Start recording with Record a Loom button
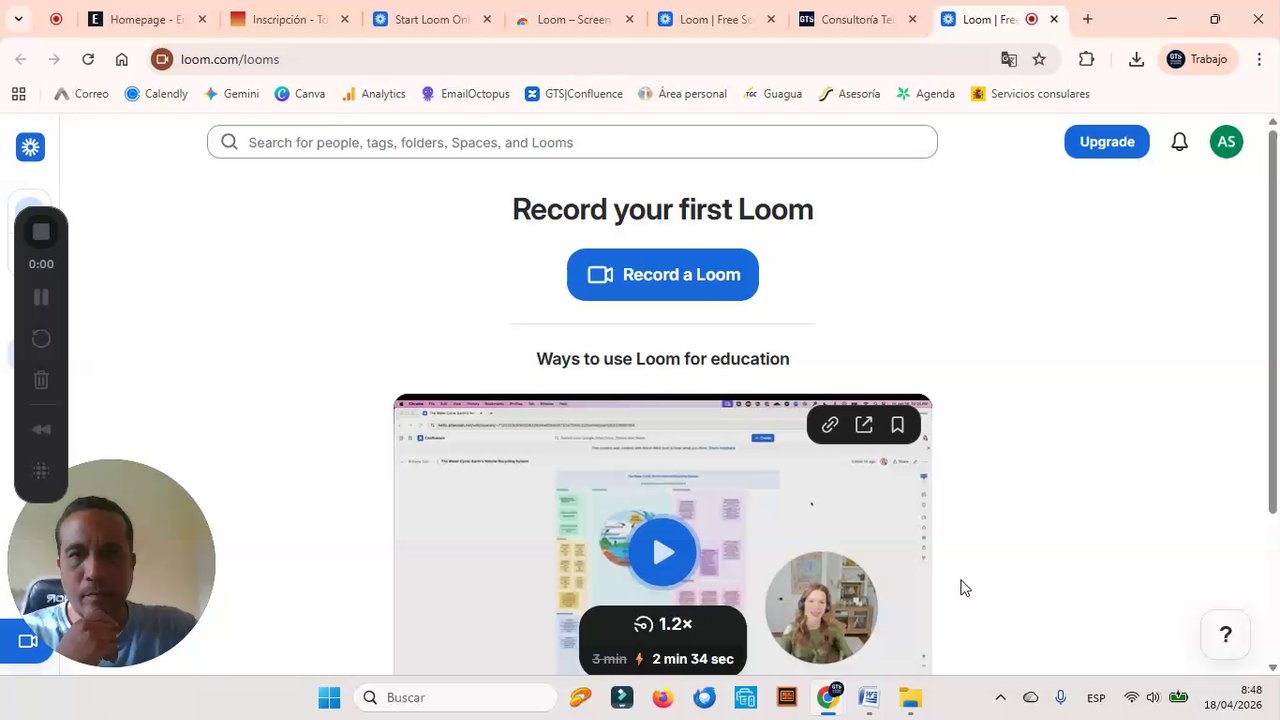Viewport: 1280px width, 720px height. tap(663, 275)
